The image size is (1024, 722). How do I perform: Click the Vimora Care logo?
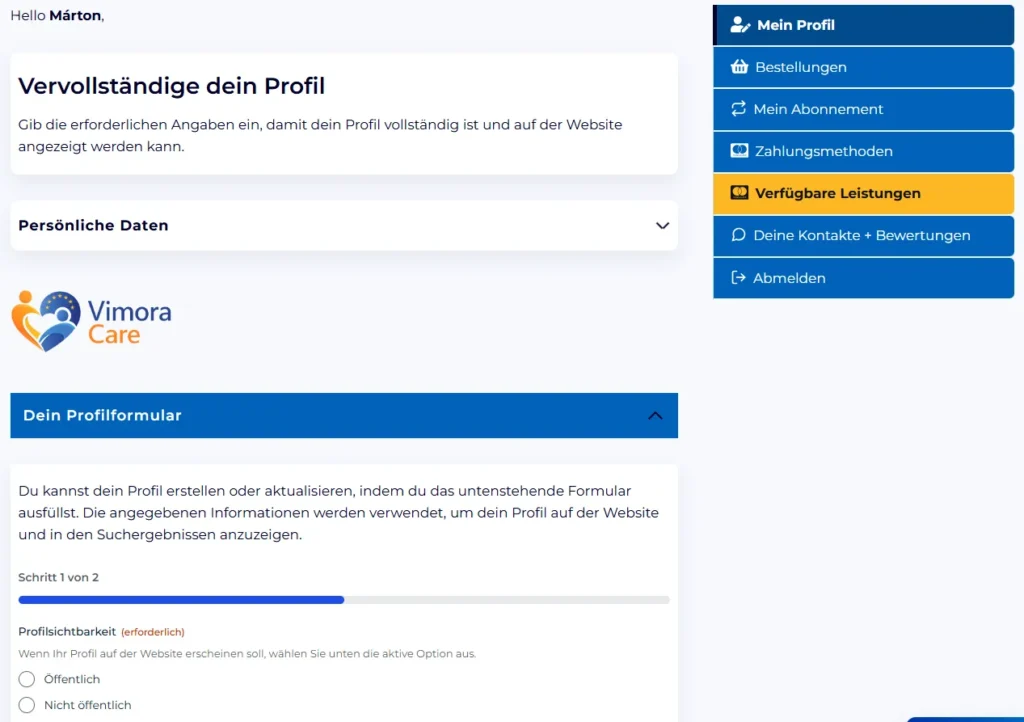tap(91, 321)
